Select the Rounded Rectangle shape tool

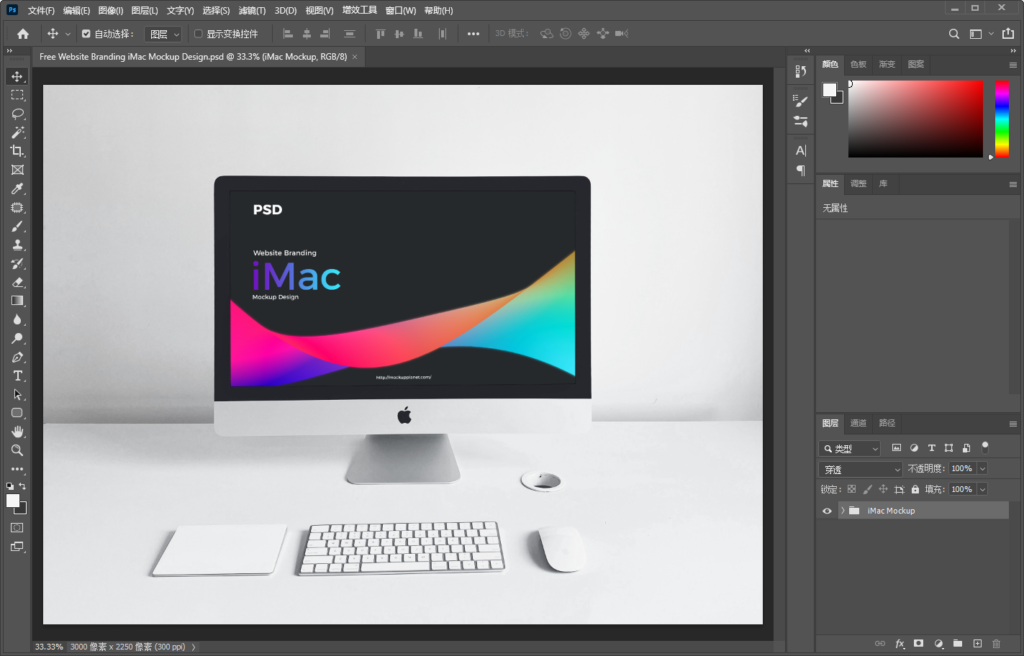tap(17, 413)
